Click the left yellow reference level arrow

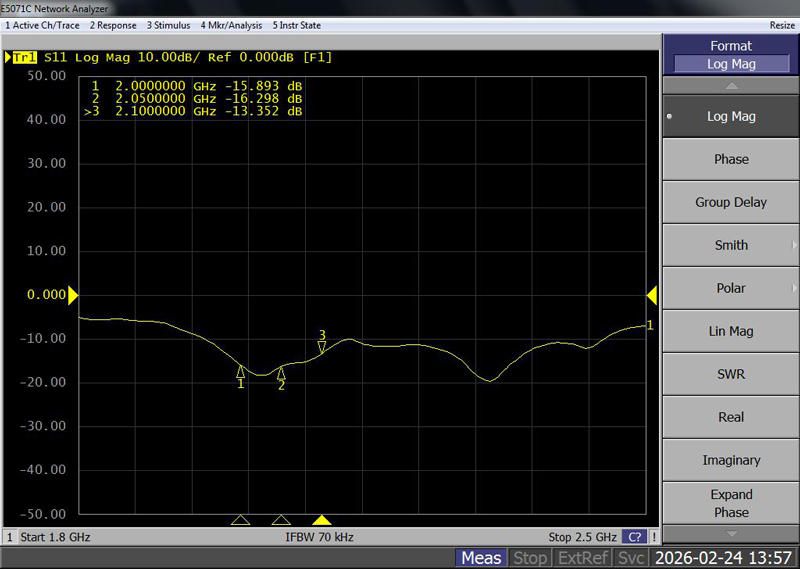pos(73,295)
